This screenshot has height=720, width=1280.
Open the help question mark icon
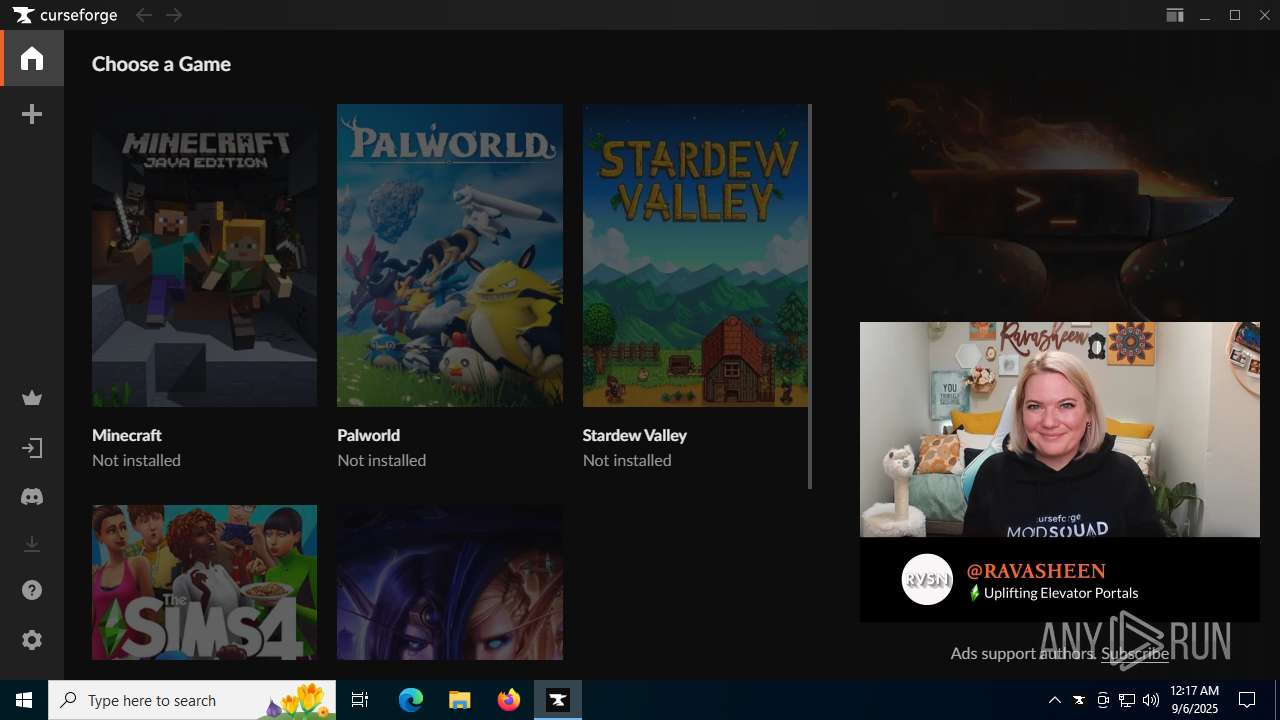32,591
